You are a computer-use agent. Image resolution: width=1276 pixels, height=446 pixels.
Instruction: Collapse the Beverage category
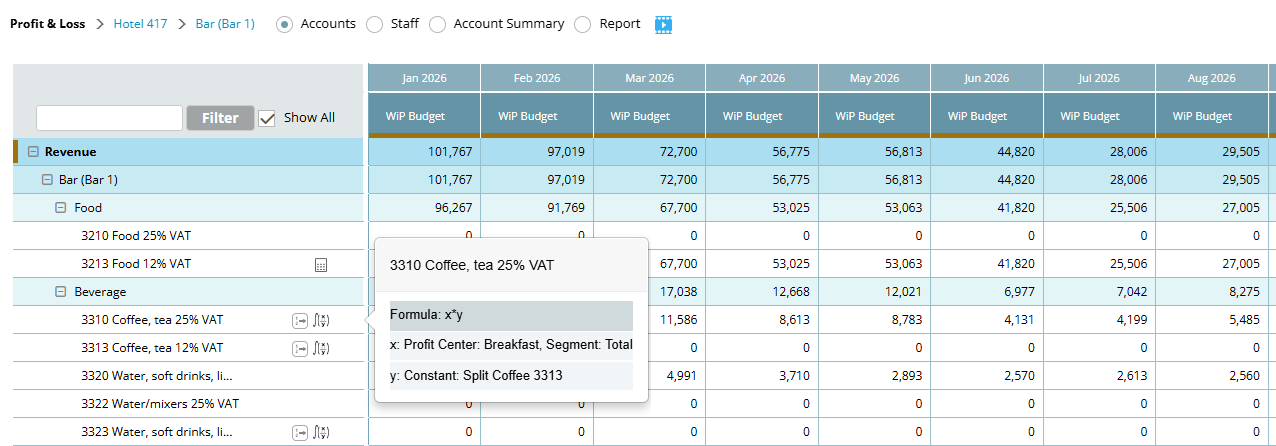click(61, 292)
